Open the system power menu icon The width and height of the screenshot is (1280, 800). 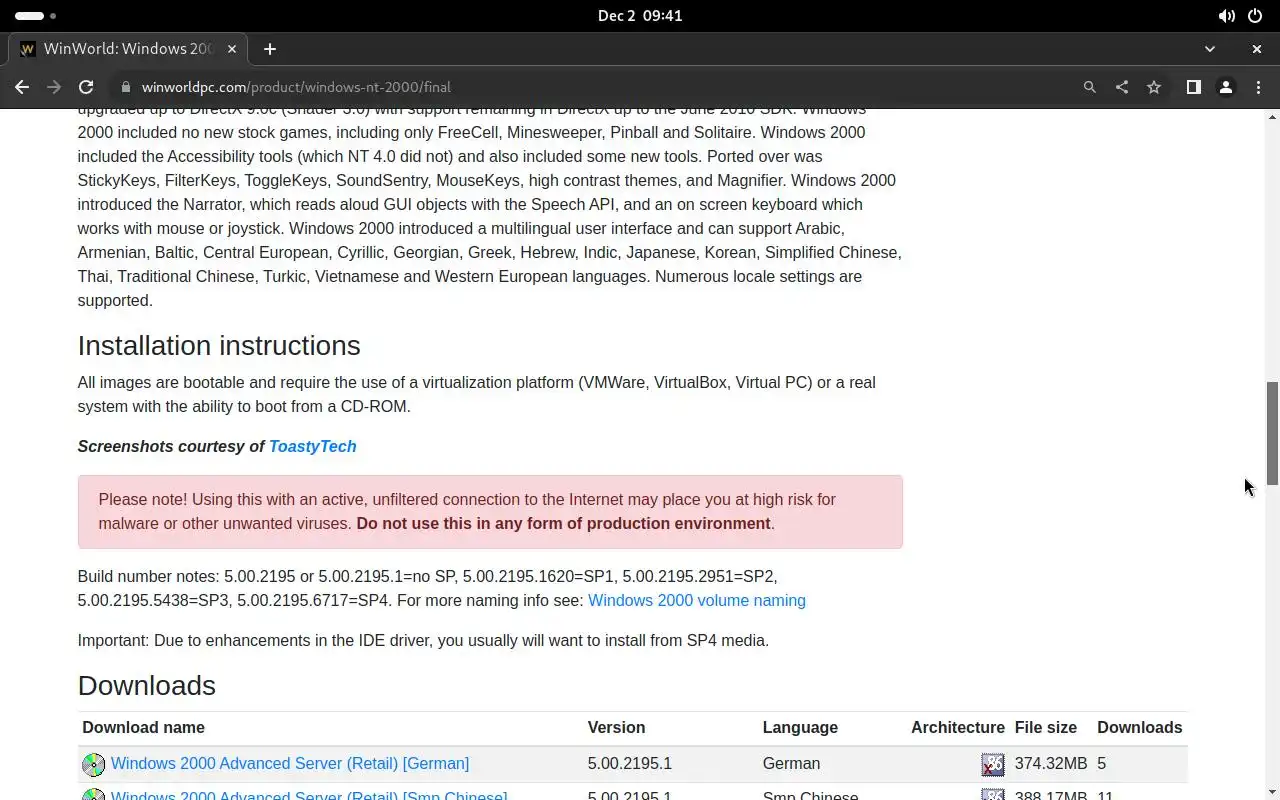tap(1255, 16)
